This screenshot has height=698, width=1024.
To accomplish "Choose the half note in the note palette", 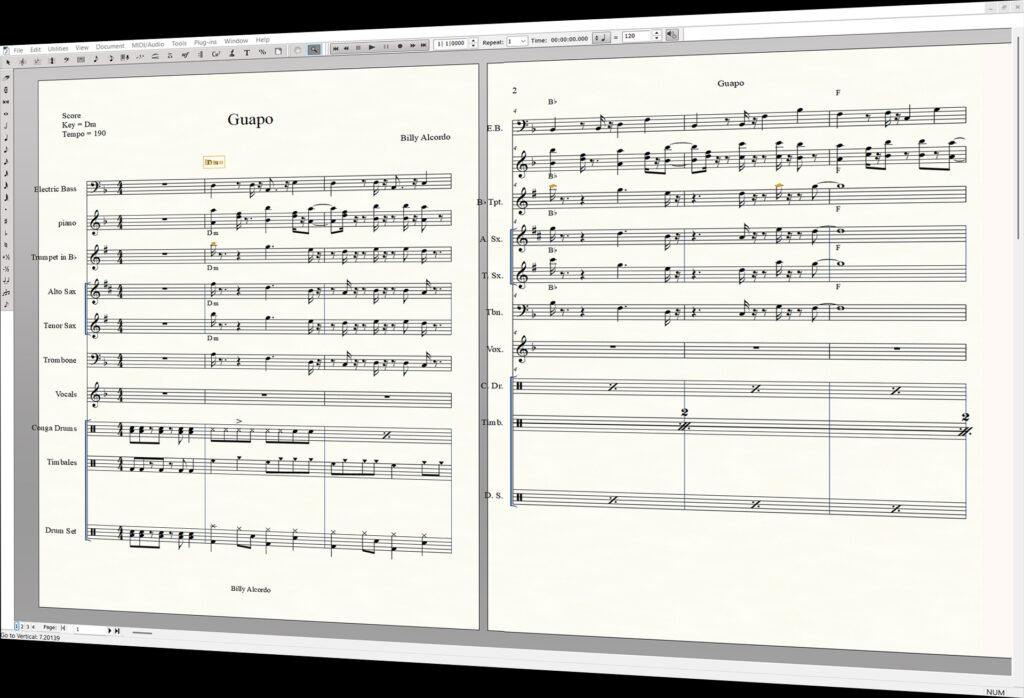I will pos(7,125).
